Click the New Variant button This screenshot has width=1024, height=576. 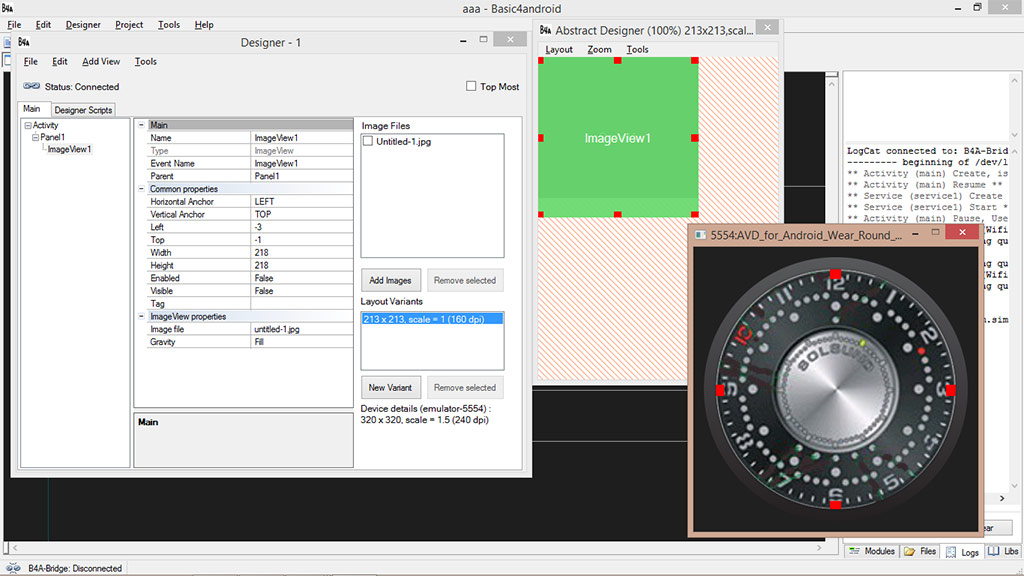click(x=390, y=388)
